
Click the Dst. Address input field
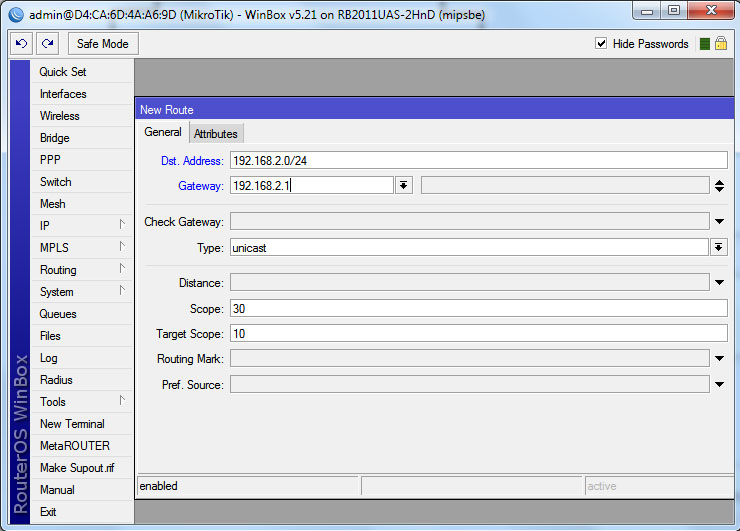pos(478,160)
